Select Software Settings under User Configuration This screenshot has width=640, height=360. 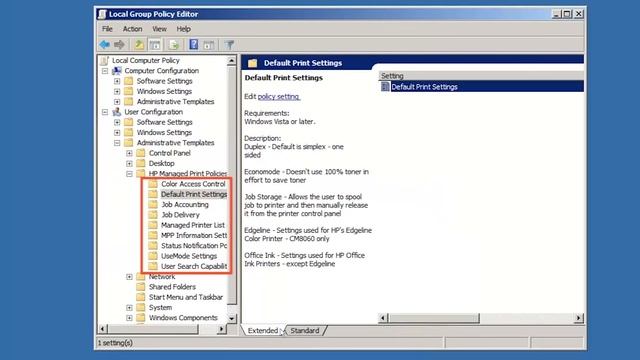pos(164,122)
